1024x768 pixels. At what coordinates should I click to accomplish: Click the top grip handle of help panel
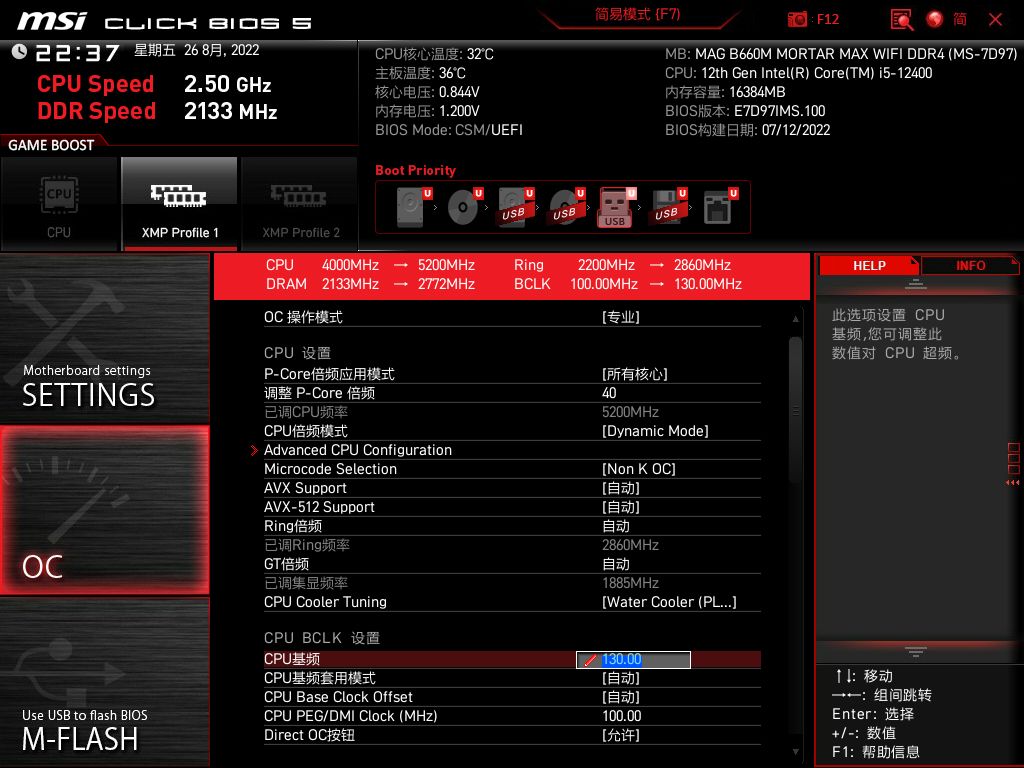[x=916, y=284]
